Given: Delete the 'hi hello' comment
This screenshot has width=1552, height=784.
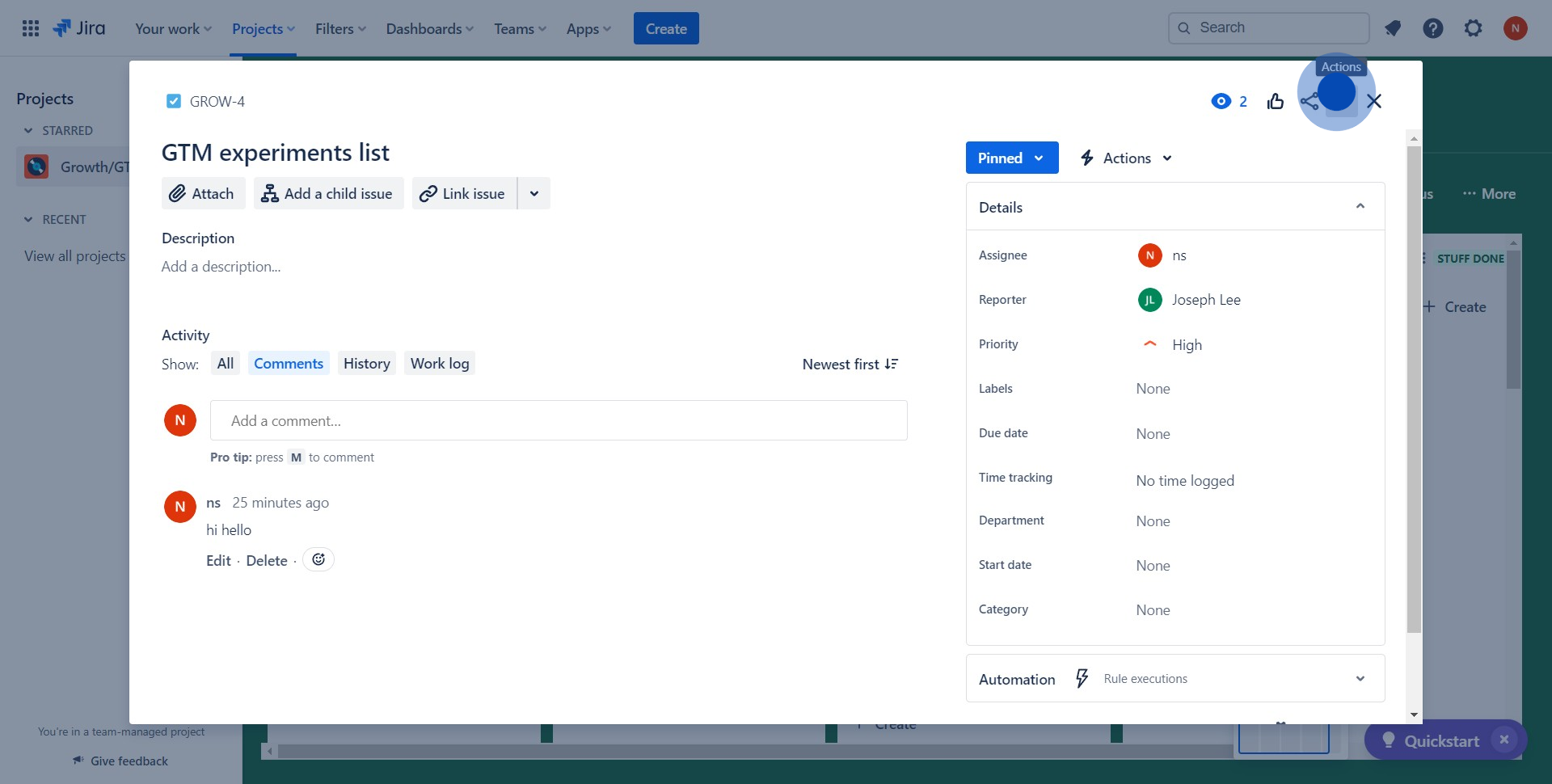Looking at the screenshot, I should point(267,561).
